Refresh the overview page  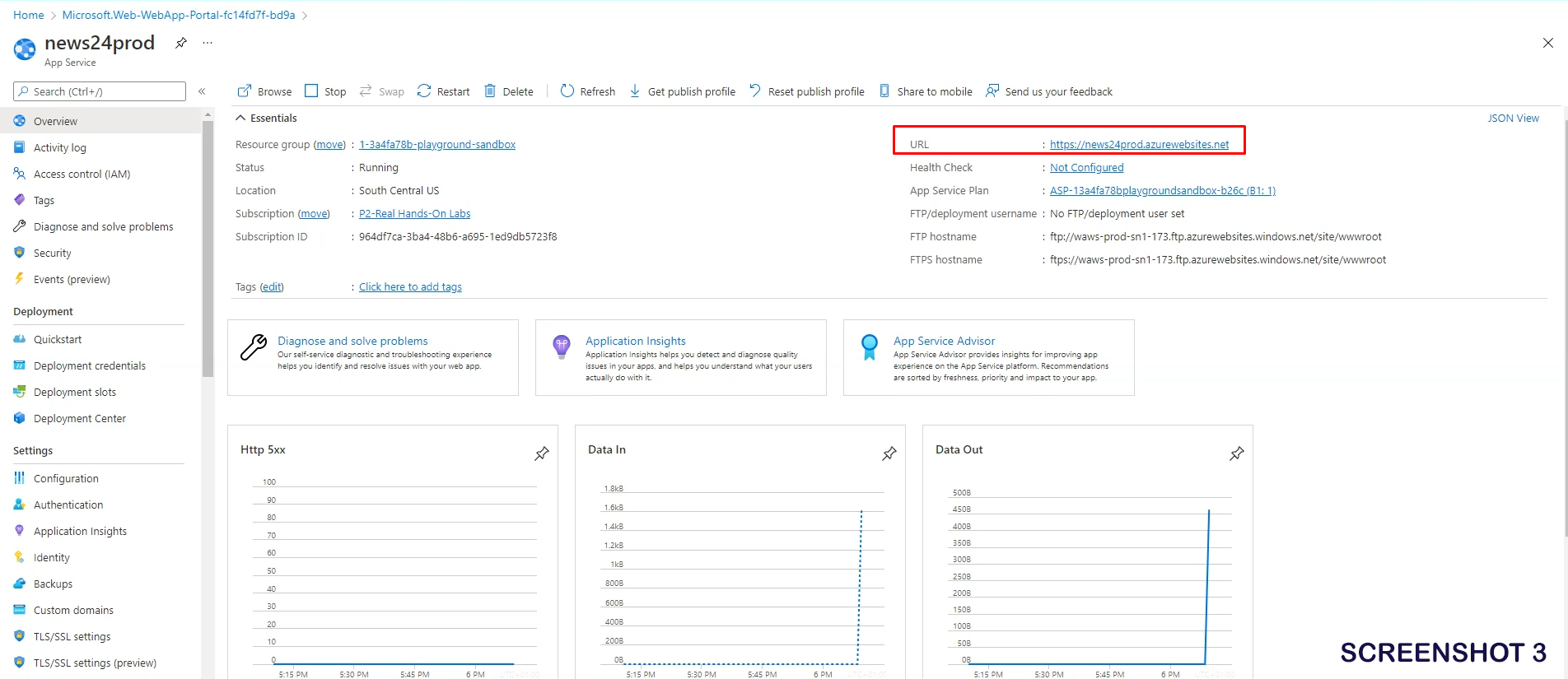point(587,91)
